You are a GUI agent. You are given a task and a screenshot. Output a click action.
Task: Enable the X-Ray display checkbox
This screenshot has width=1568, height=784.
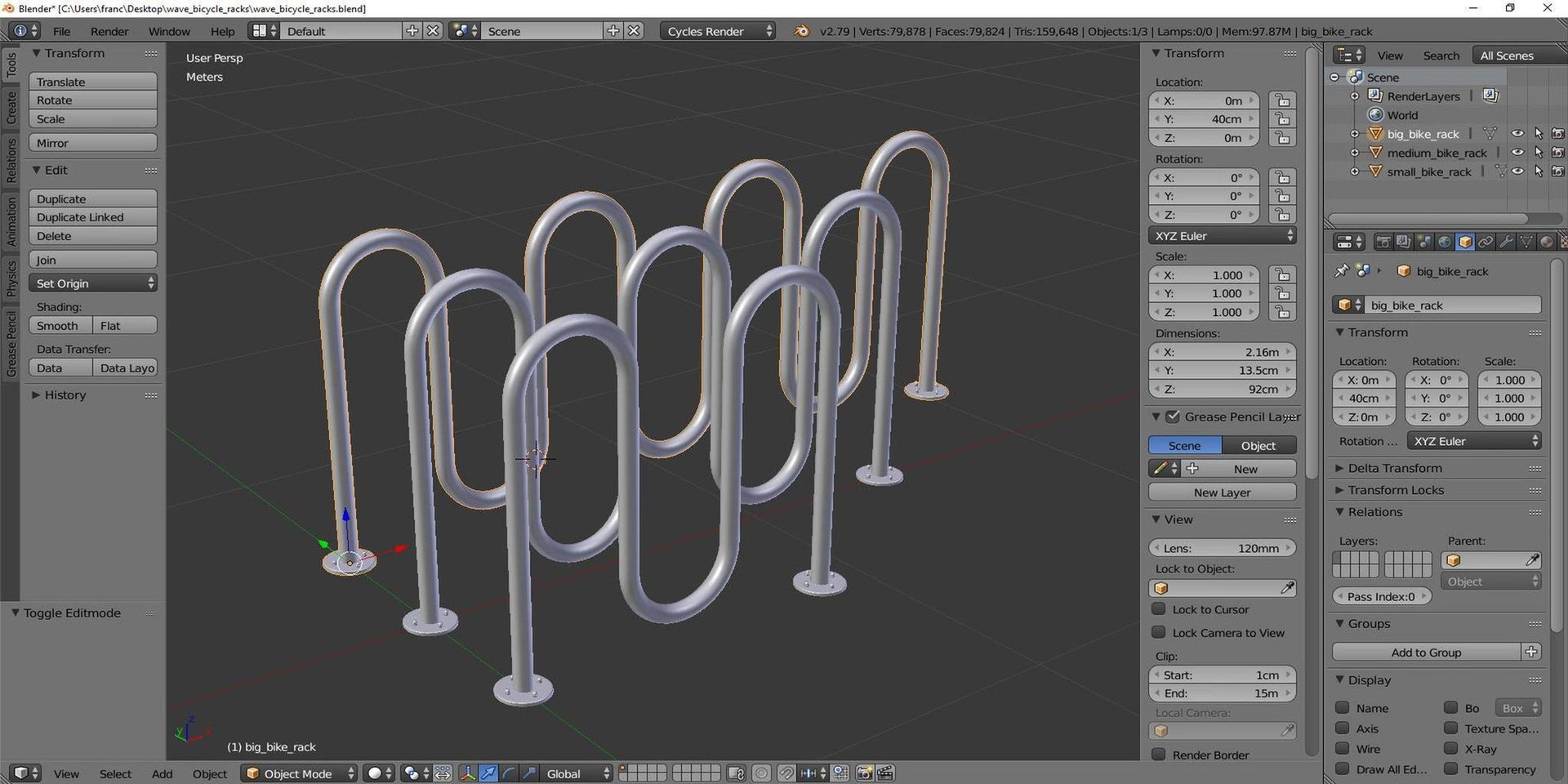[x=1450, y=749]
